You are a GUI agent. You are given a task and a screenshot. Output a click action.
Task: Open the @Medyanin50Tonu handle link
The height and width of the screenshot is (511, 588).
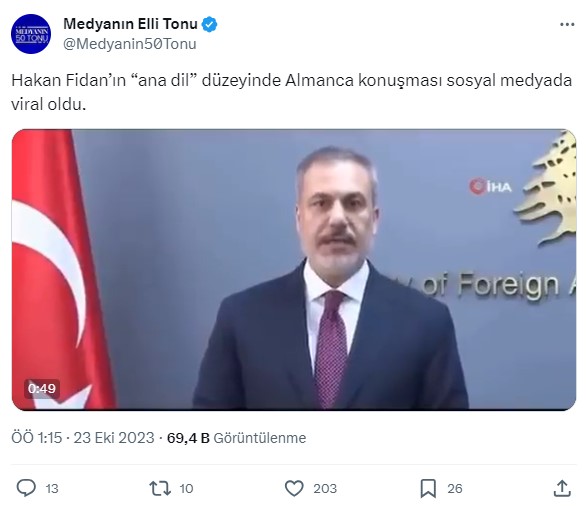tap(130, 44)
